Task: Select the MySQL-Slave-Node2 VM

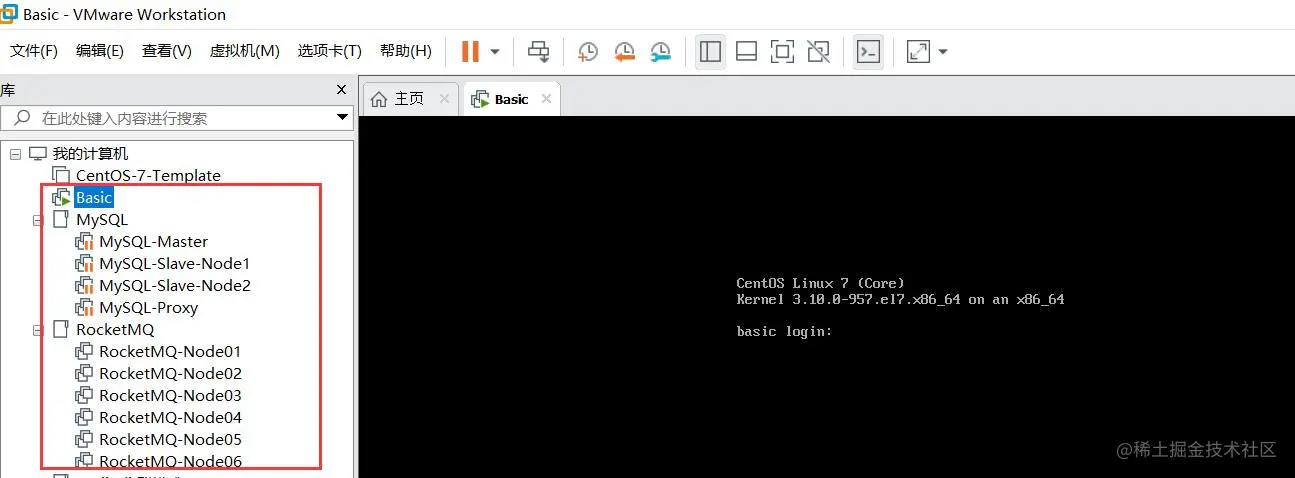Action: [175, 286]
